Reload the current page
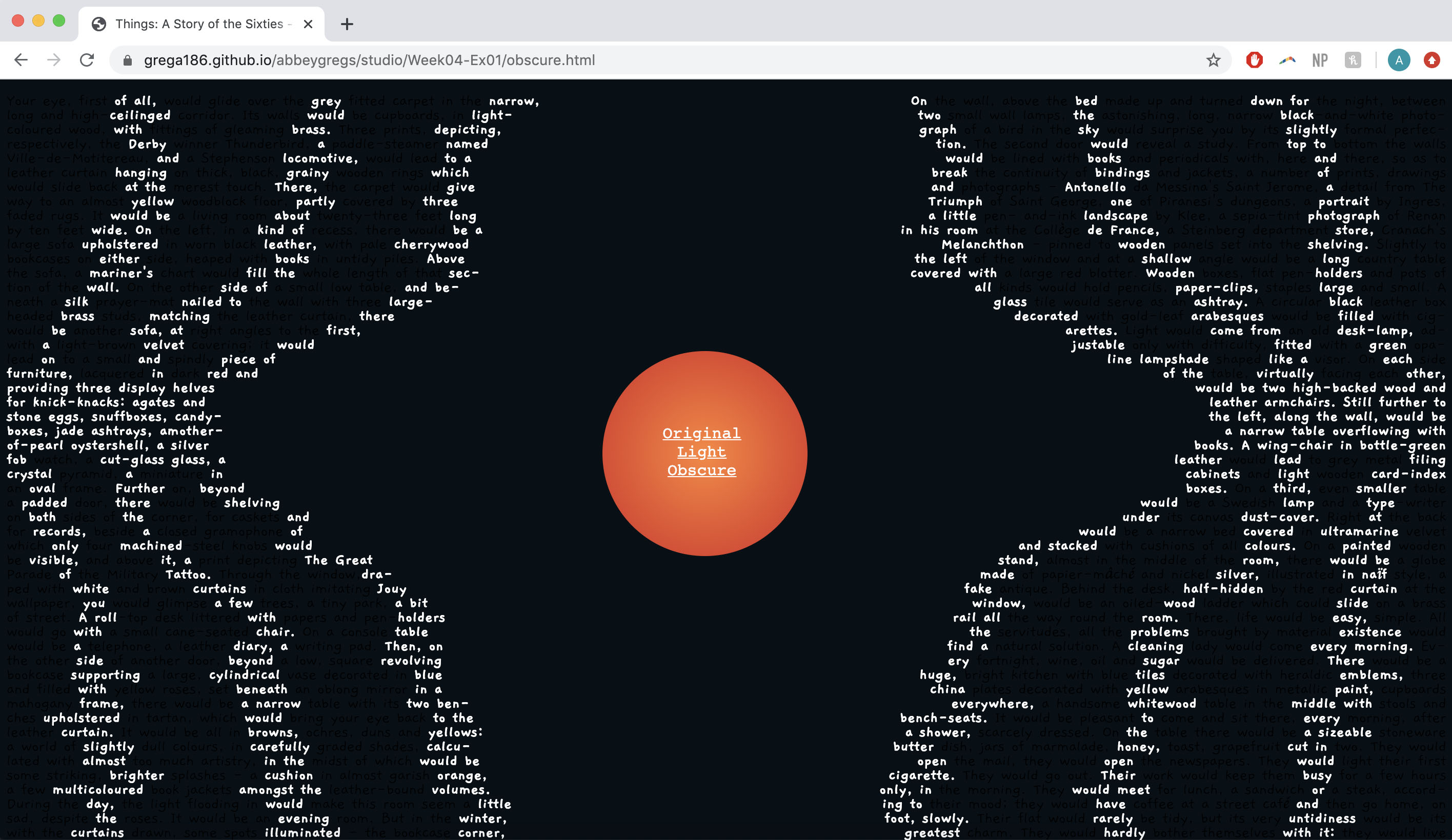This screenshot has height=840, width=1452. [x=87, y=60]
